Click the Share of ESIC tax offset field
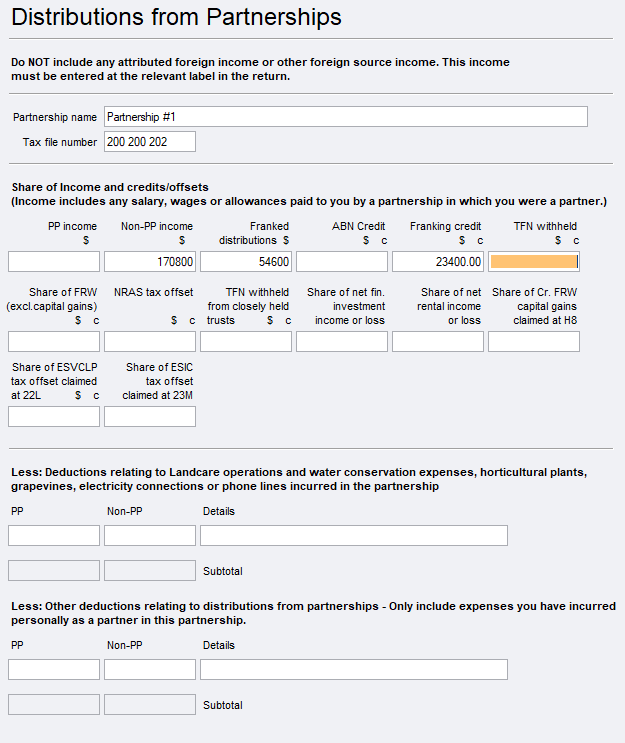Image resolution: width=625 pixels, height=743 pixels. 150,417
